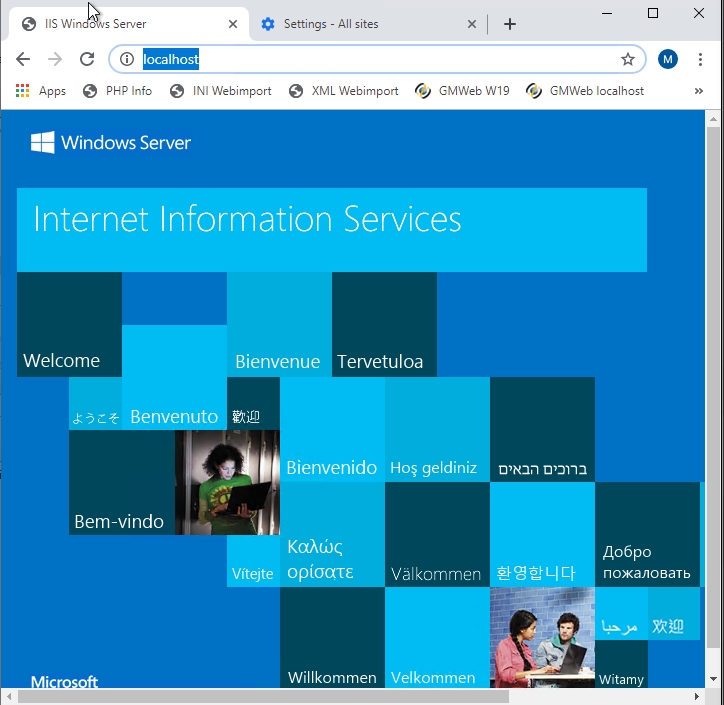View site information icon in address bar
This screenshot has height=705, width=724.
coord(127,60)
